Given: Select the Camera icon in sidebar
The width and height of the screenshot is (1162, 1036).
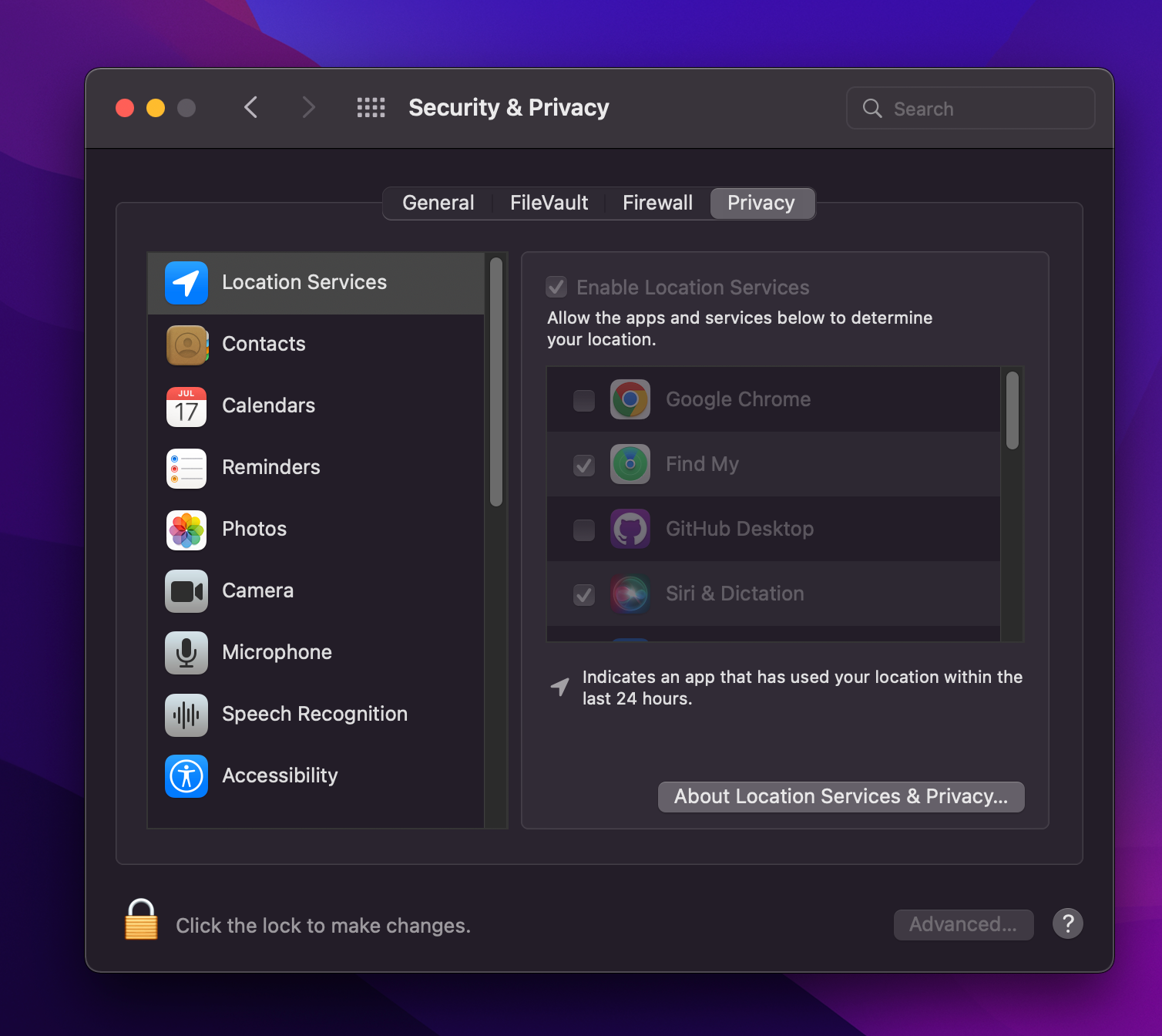Looking at the screenshot, I should point(186,591).
